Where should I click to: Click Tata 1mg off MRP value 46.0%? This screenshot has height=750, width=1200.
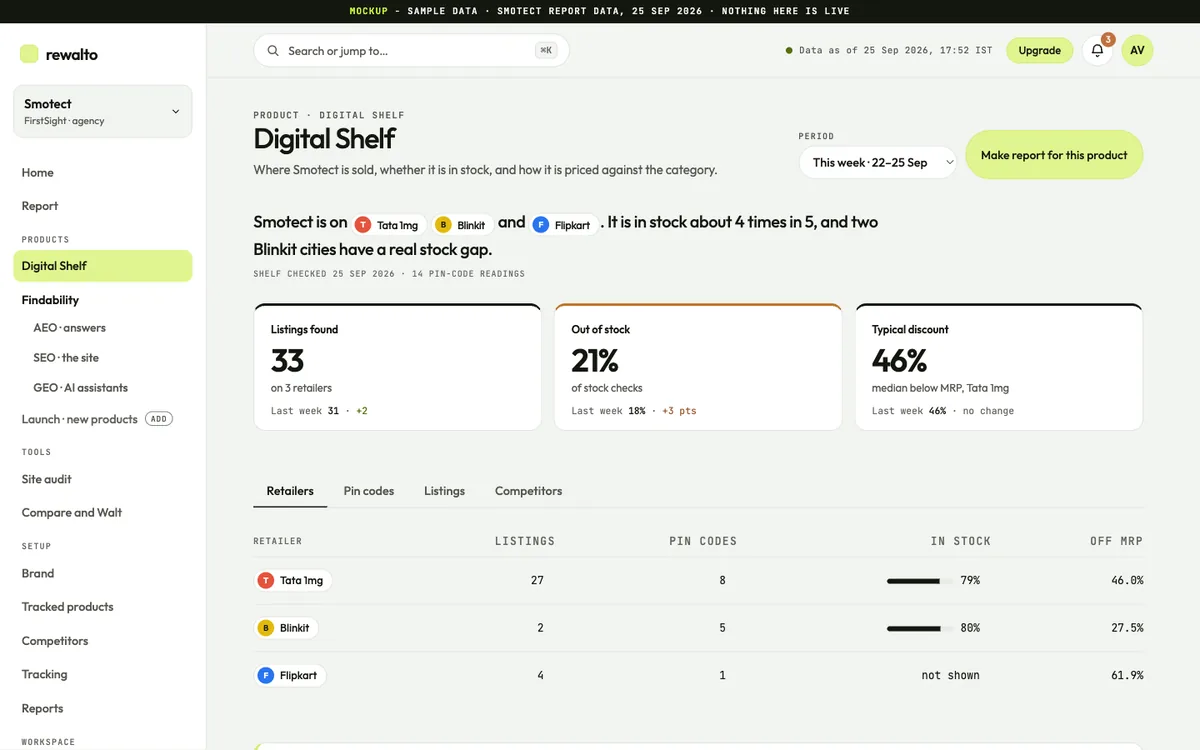tap(1127, 580)
